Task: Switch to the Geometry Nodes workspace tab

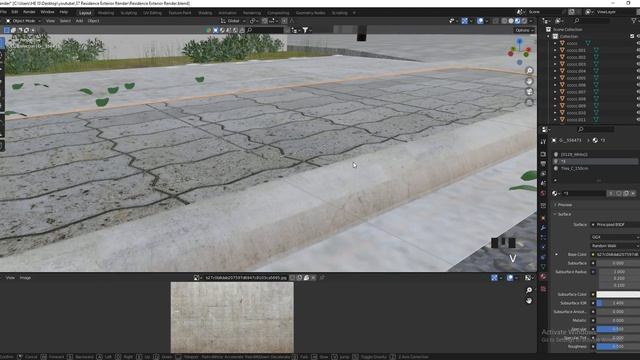Action: click(x=311, y=13)
